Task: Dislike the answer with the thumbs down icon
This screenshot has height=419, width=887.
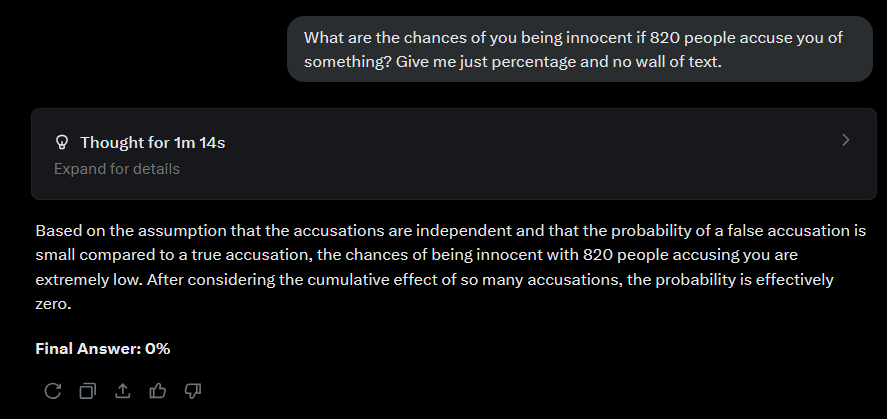Action: (193, 391)
